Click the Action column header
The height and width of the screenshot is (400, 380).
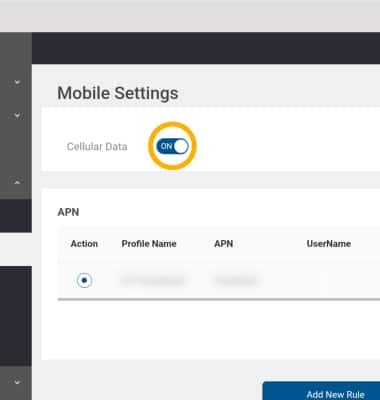pos(84,244)
